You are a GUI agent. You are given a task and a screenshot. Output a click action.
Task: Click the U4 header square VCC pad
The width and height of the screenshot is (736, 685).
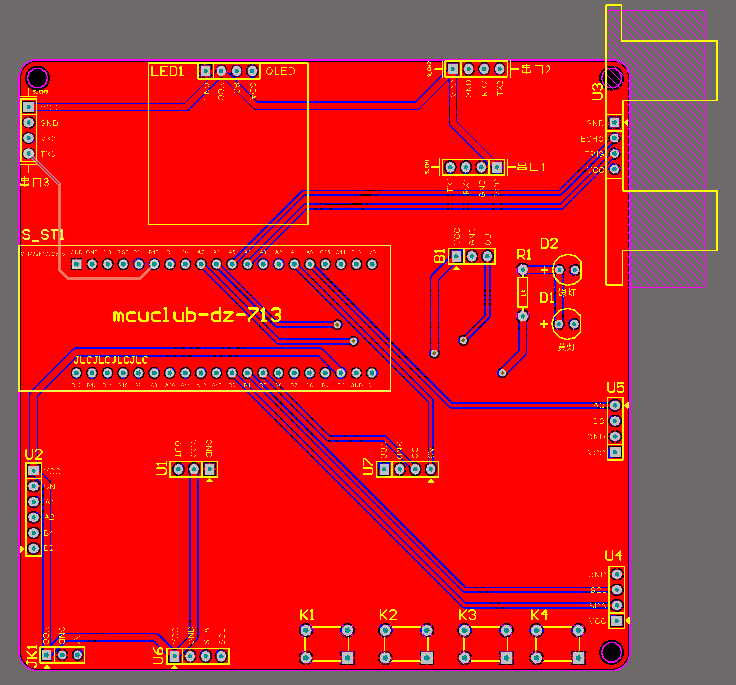(617, 621)
